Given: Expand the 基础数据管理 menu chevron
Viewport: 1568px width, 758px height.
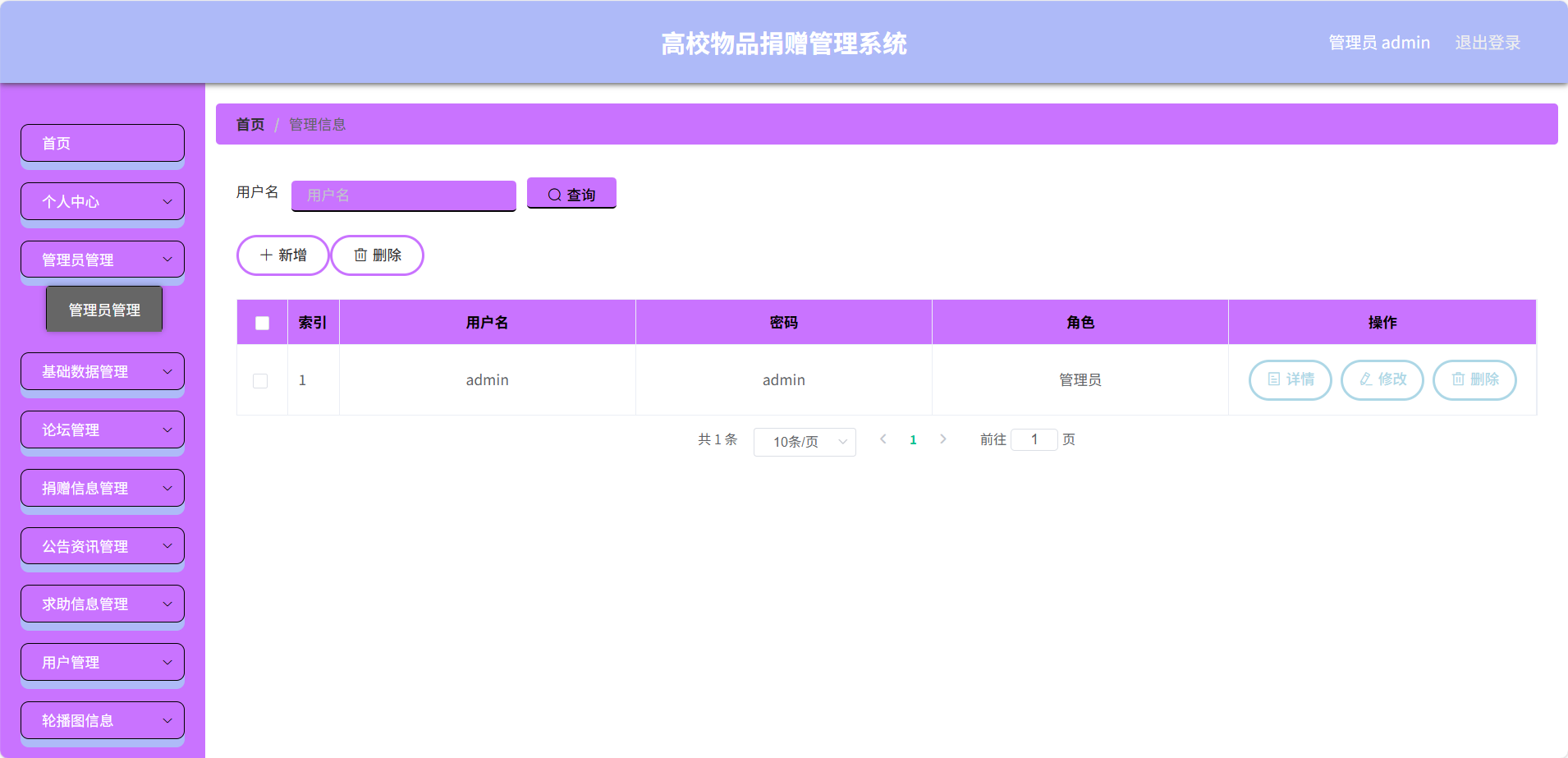Looking at the screenshot, I should tap(167, 371).
